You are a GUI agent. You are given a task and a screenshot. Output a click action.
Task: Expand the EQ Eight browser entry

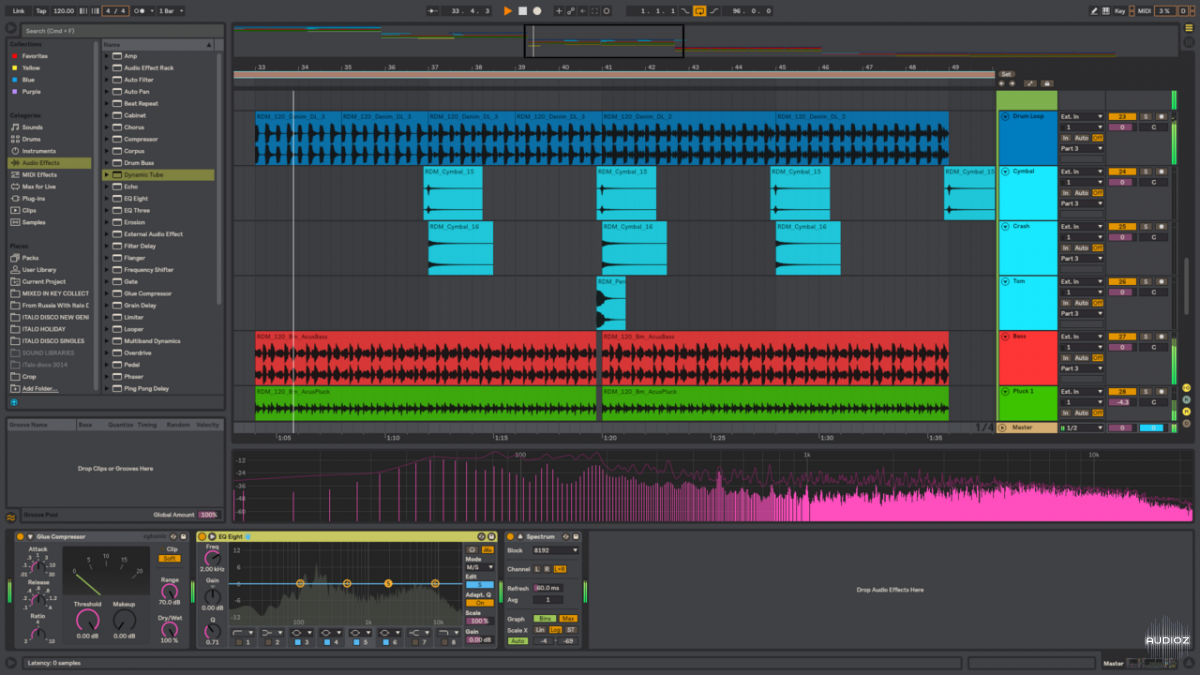point(107,199)
